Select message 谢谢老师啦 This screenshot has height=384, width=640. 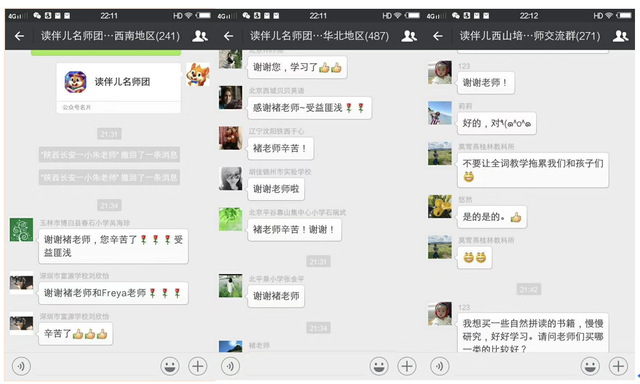click(276, 189)
